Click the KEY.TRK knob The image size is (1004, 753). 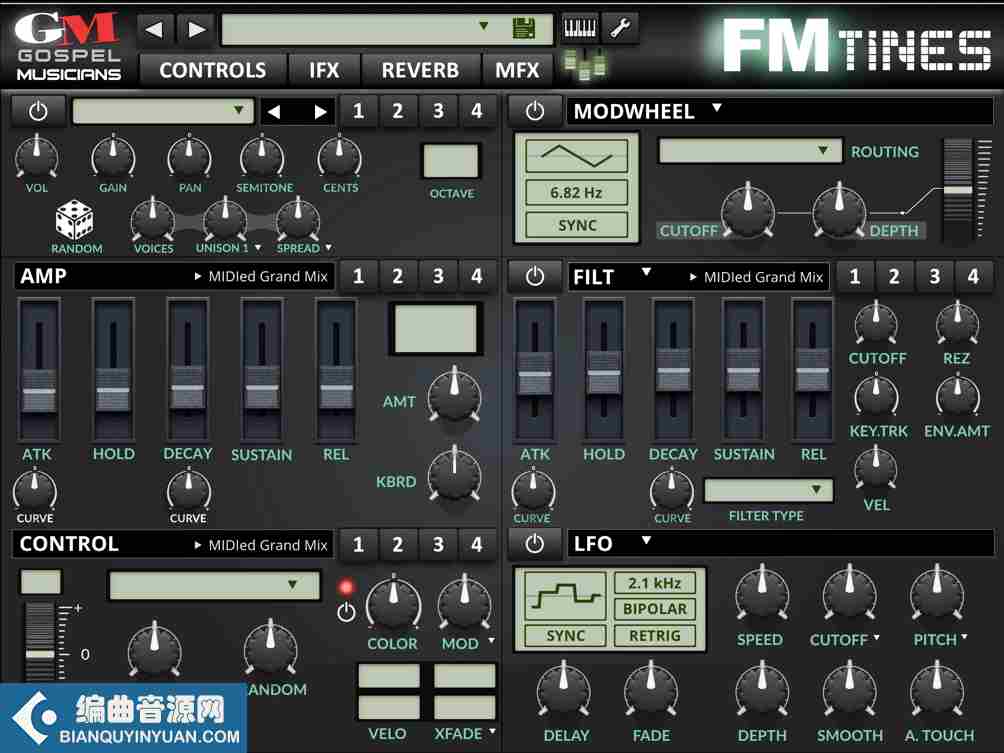point(877,397)
